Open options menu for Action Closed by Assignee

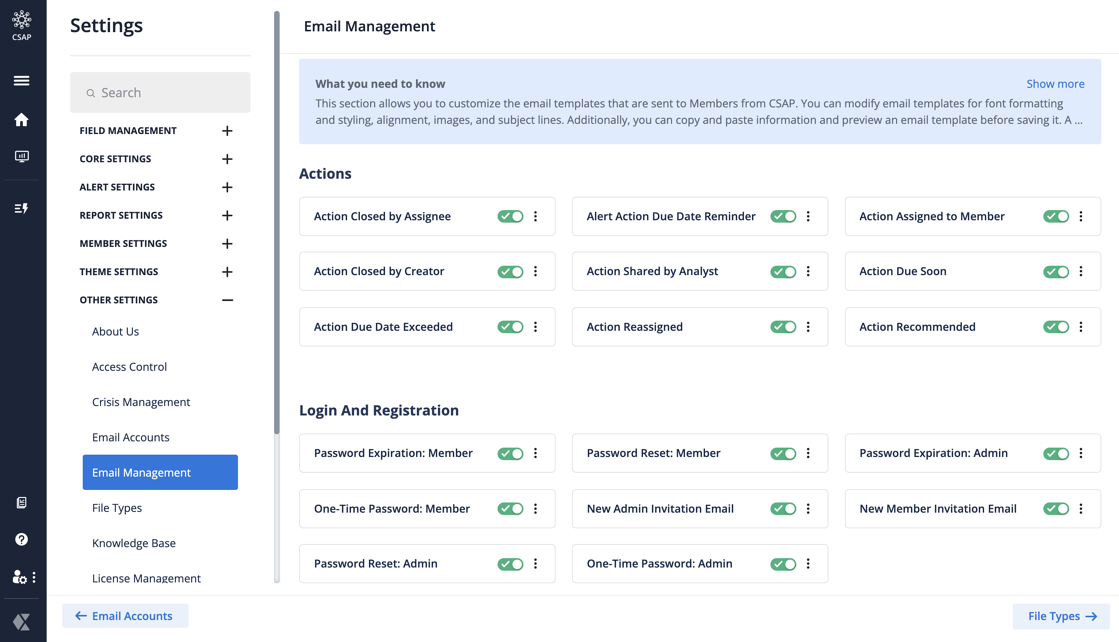click(x=536, y=216)
